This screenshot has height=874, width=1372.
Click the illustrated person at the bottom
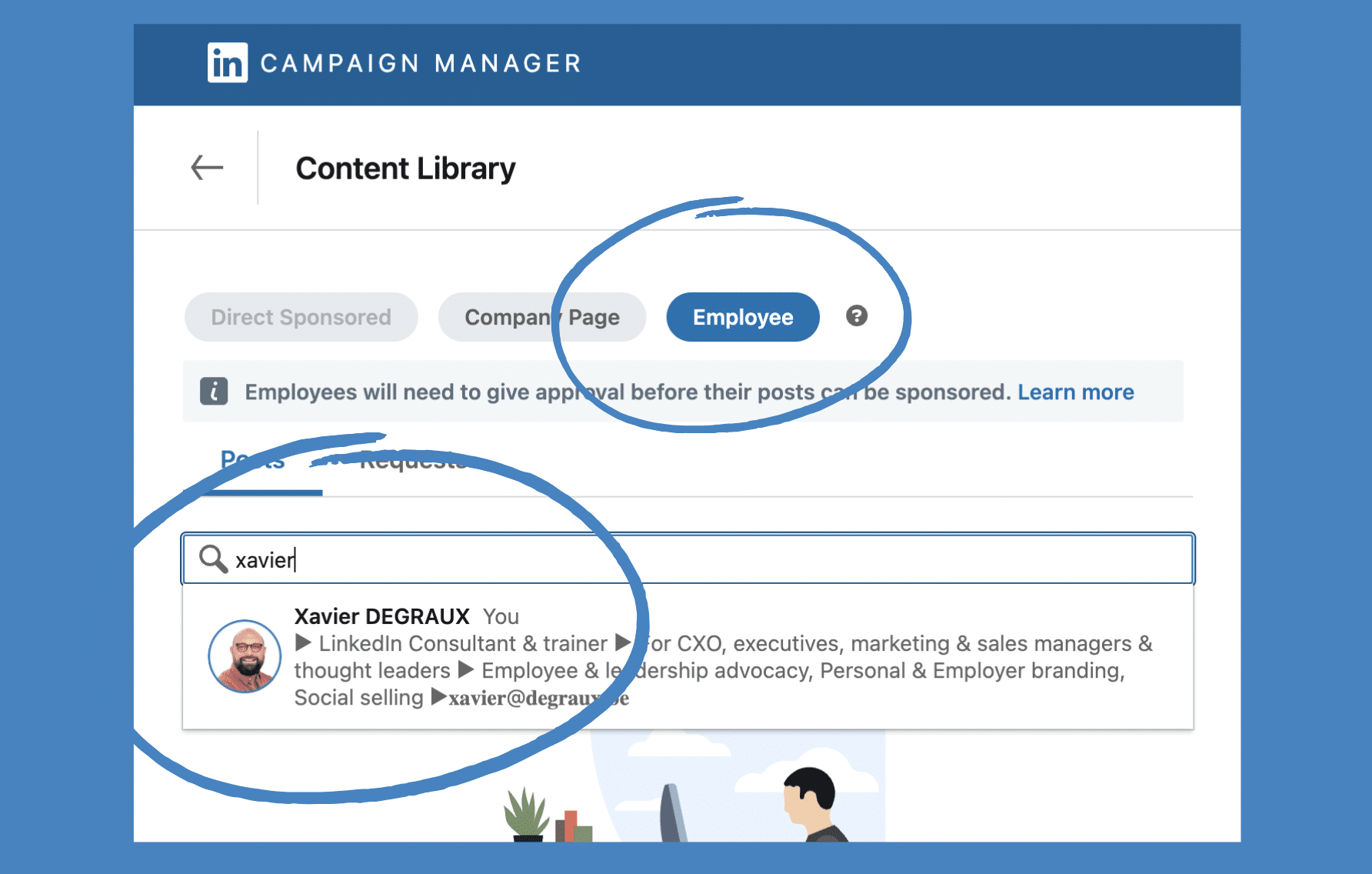811,804
